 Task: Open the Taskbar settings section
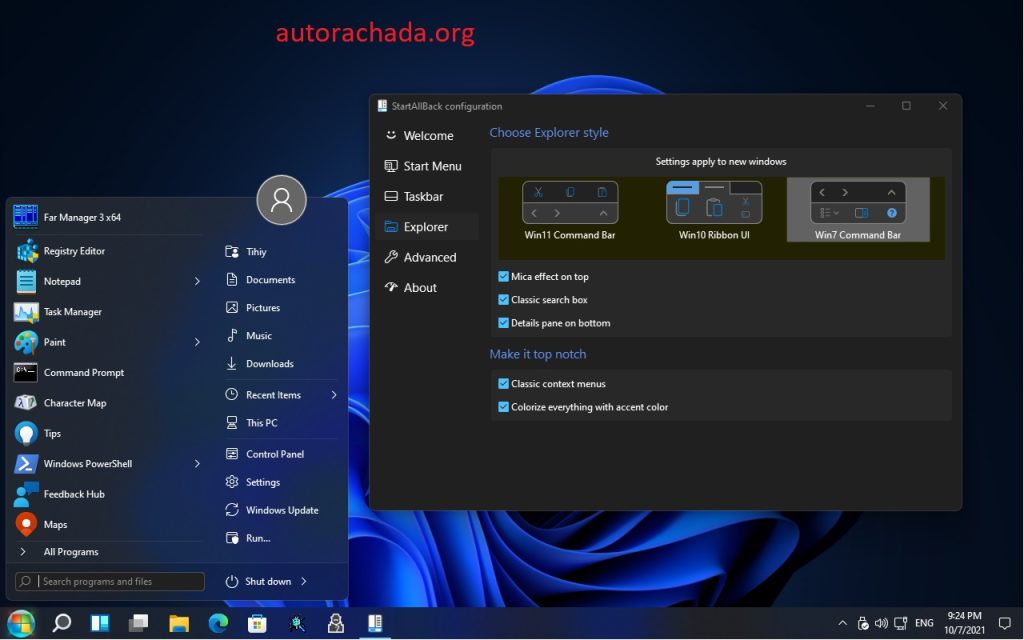coord(427,196)
